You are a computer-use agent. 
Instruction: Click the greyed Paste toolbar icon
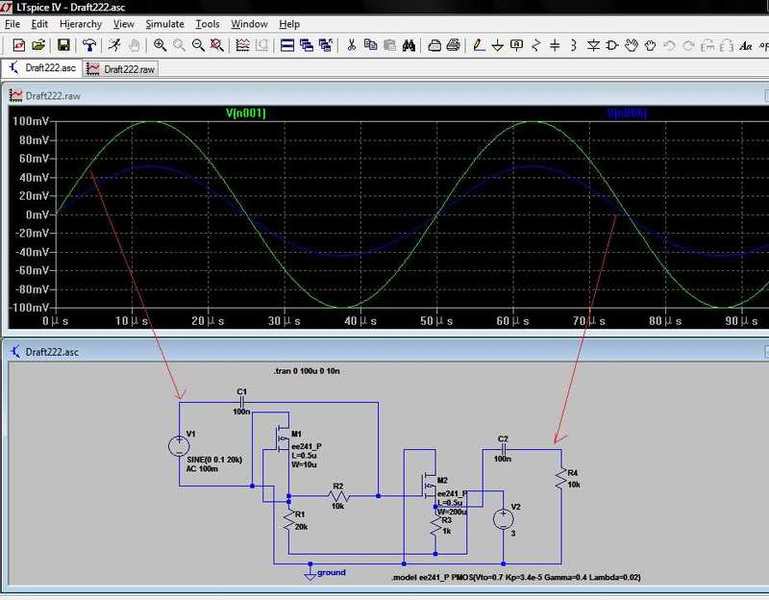coord(389,46)
